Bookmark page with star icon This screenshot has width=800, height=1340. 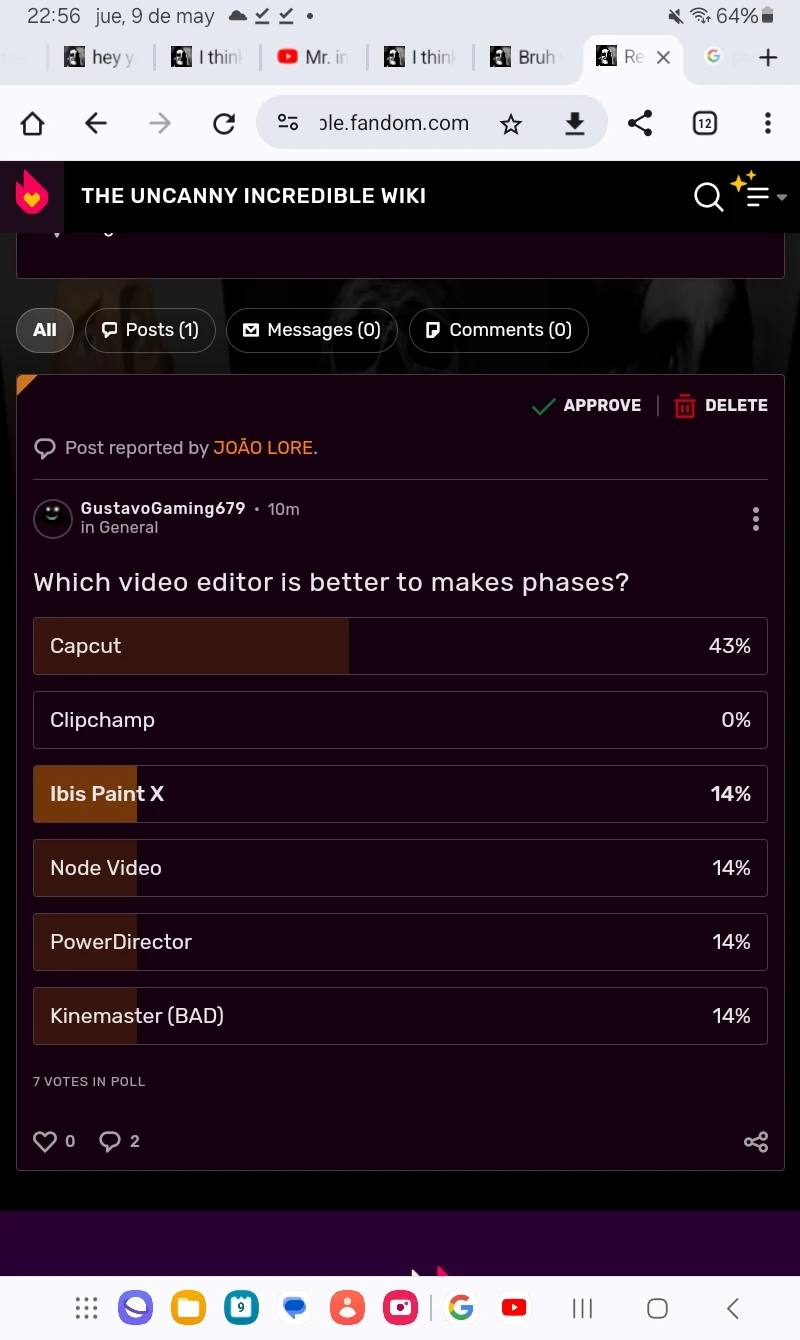pyautogui.click(x=511, y=124)
